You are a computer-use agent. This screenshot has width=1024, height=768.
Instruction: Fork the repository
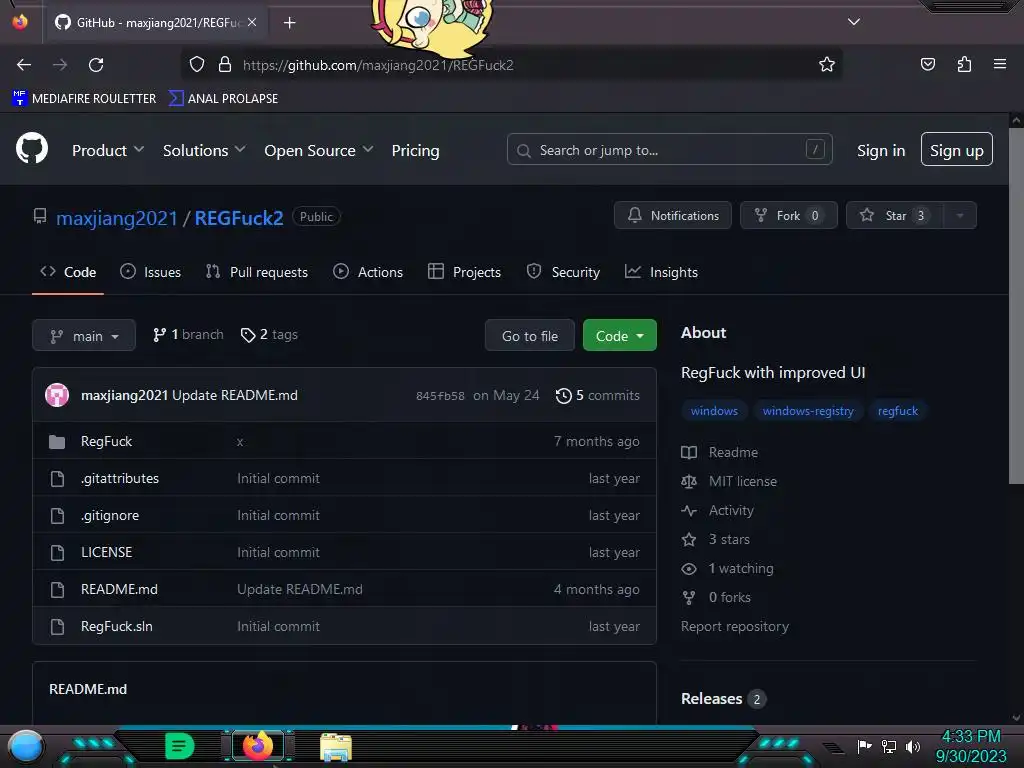(788, 216)
